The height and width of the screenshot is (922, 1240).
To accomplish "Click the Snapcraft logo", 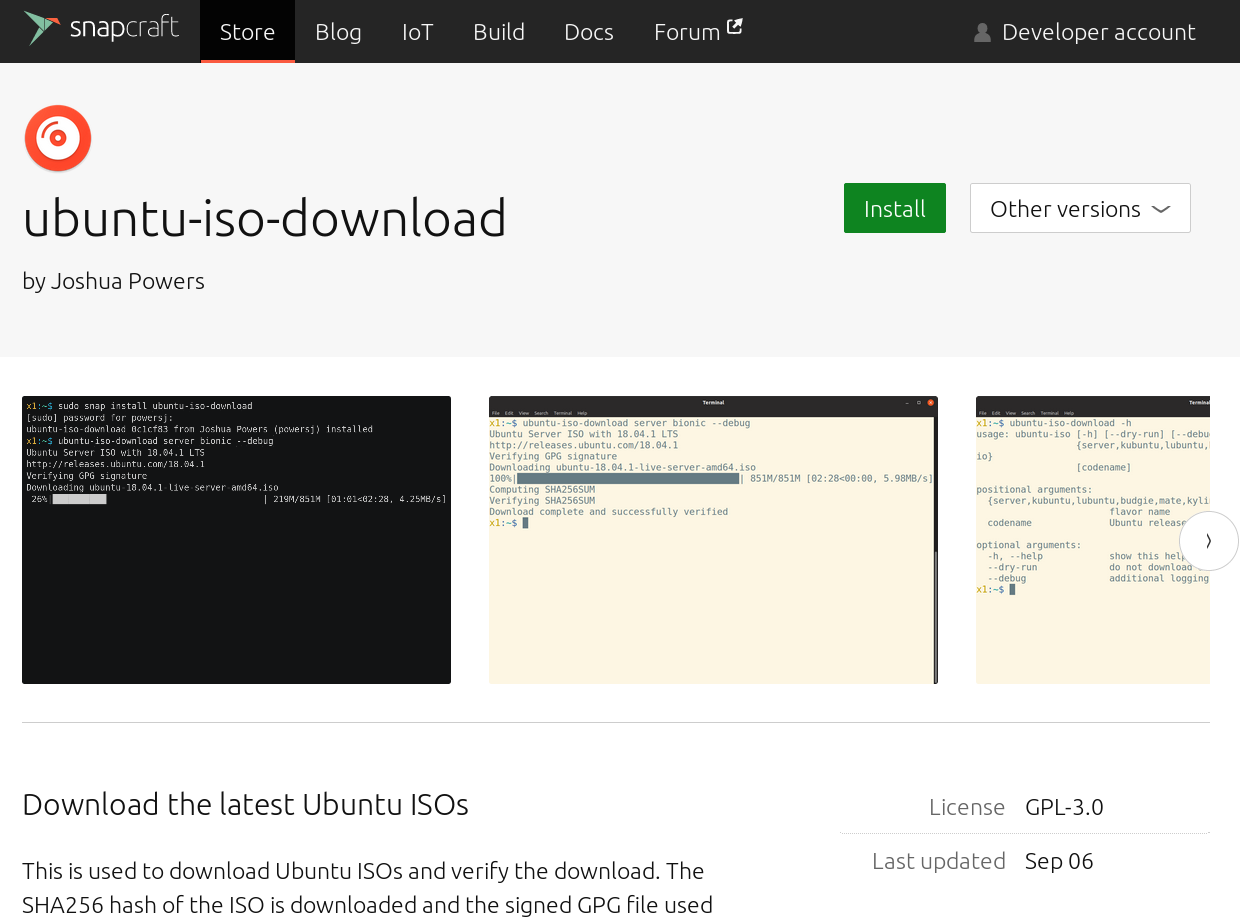I will [101, 28].
